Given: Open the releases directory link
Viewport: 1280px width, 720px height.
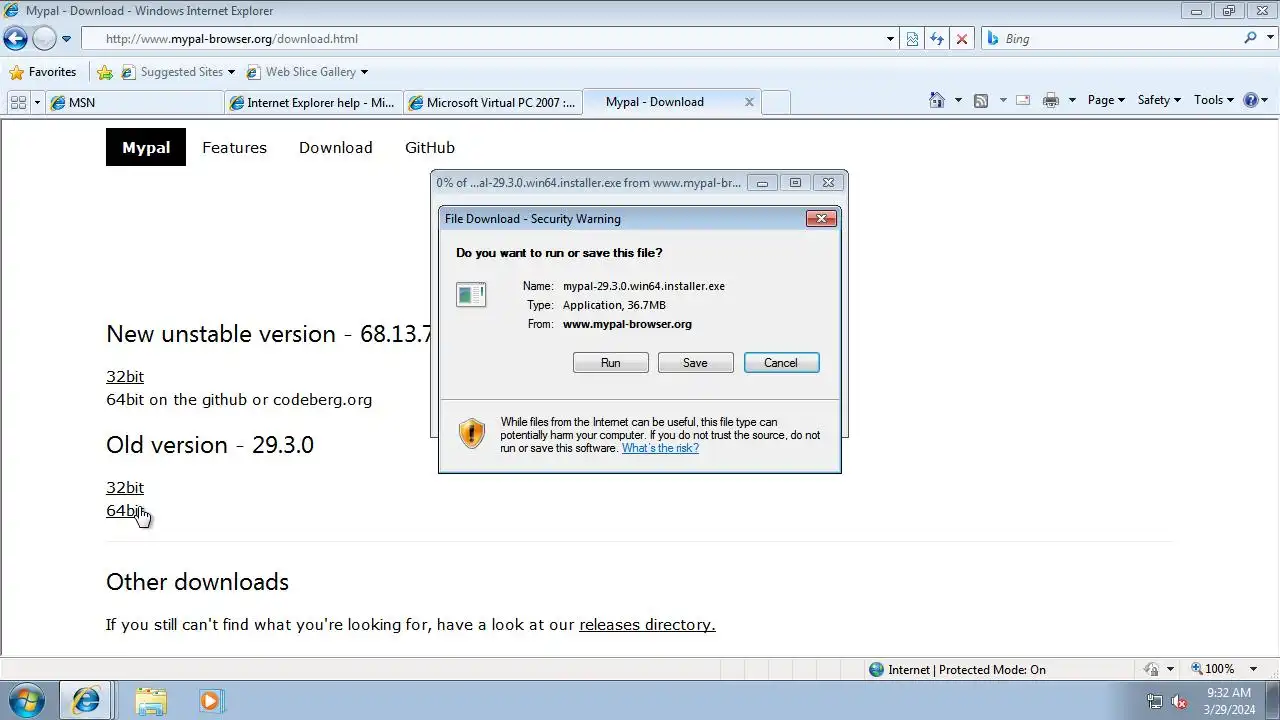Looking at the screenshot, I should pyautogui.click(x=647, y=624).
